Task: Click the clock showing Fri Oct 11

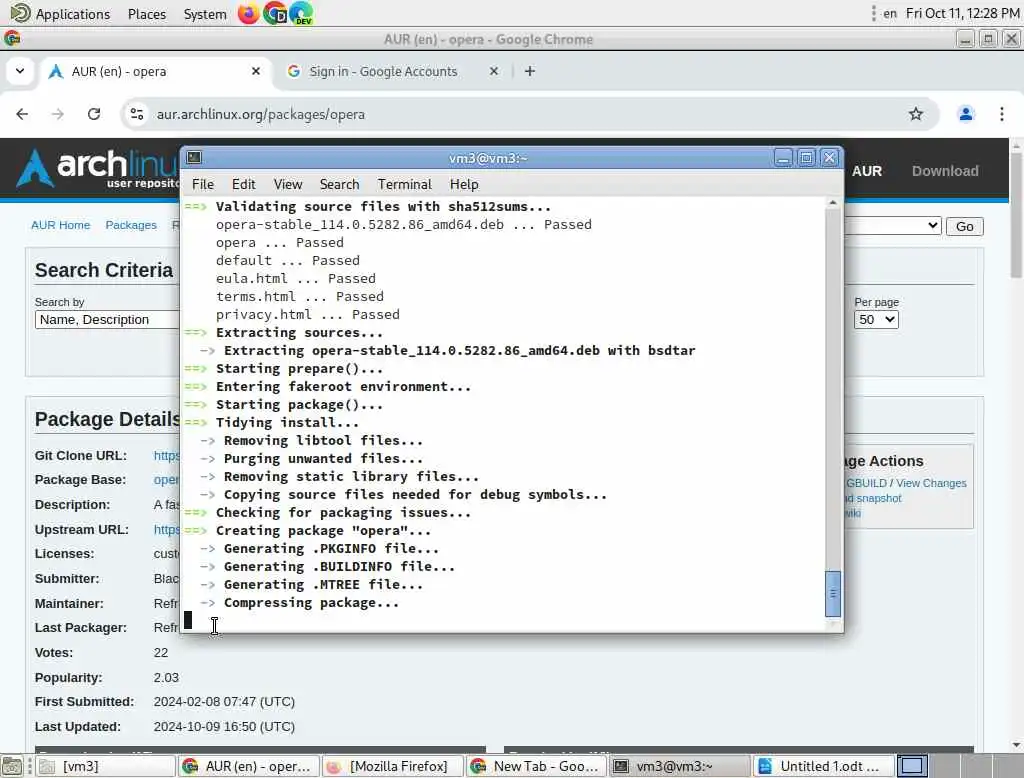Action: [962, 13]
